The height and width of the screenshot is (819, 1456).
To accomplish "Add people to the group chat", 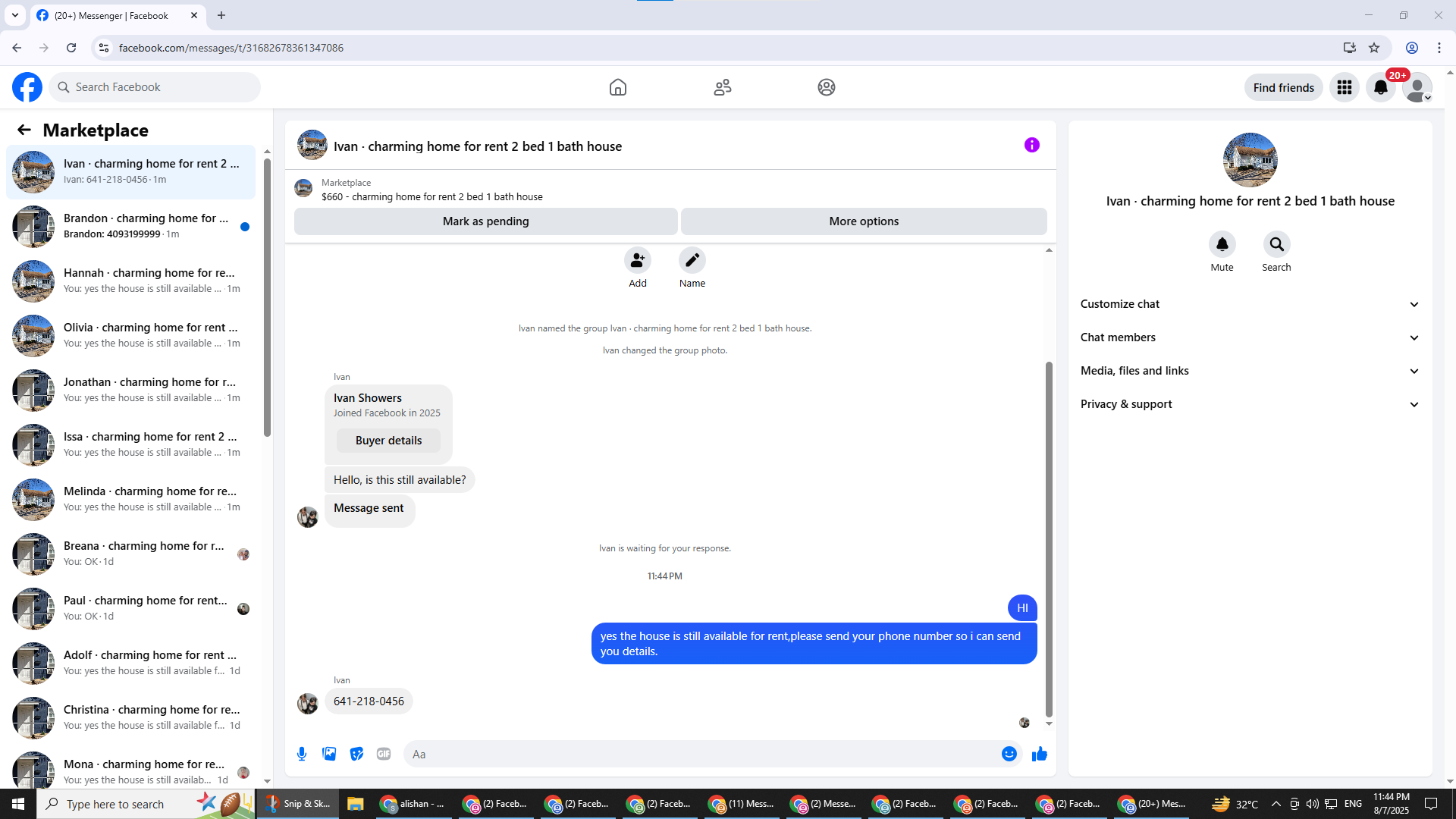I will pos(637,261).
